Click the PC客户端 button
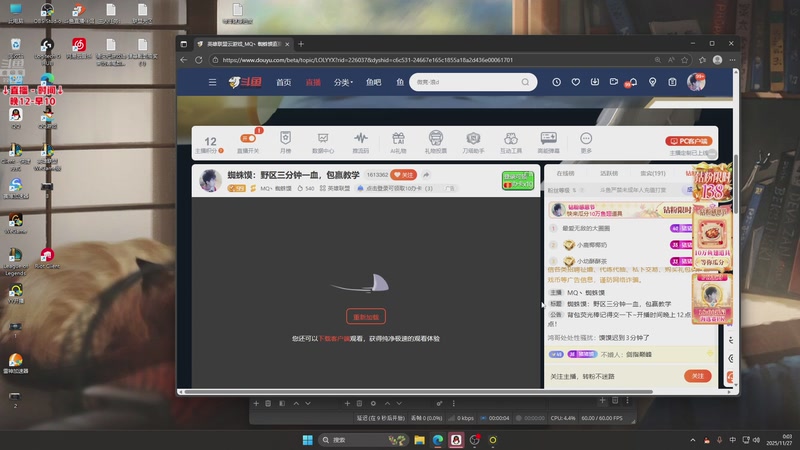 click(689, 141)
